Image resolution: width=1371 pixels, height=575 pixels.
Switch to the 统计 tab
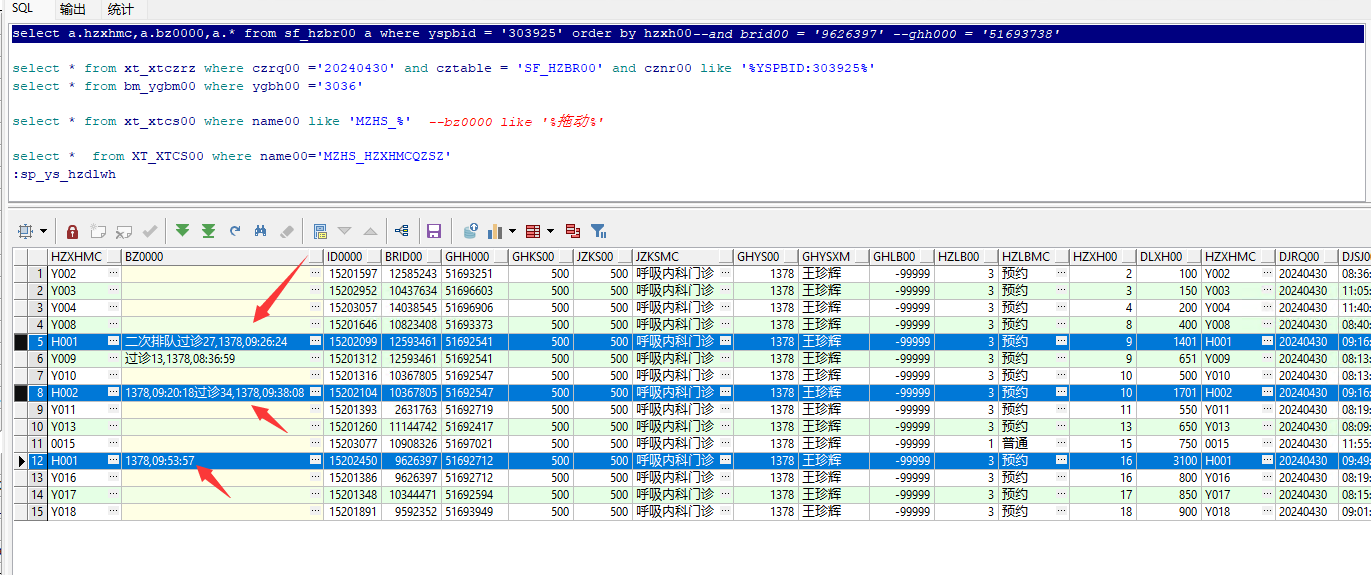pyautogui.click(x=120, y=9)
